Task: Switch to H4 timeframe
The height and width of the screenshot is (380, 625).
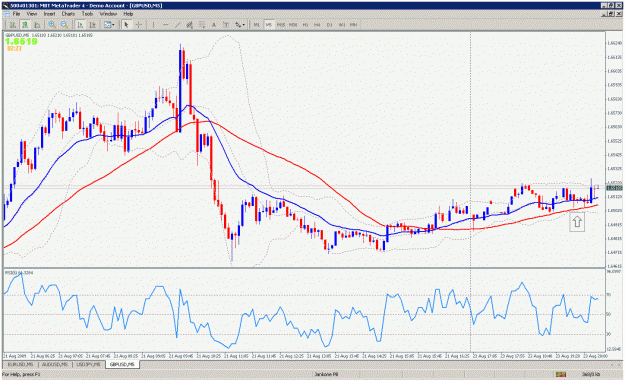Action: tap(317, 25)
